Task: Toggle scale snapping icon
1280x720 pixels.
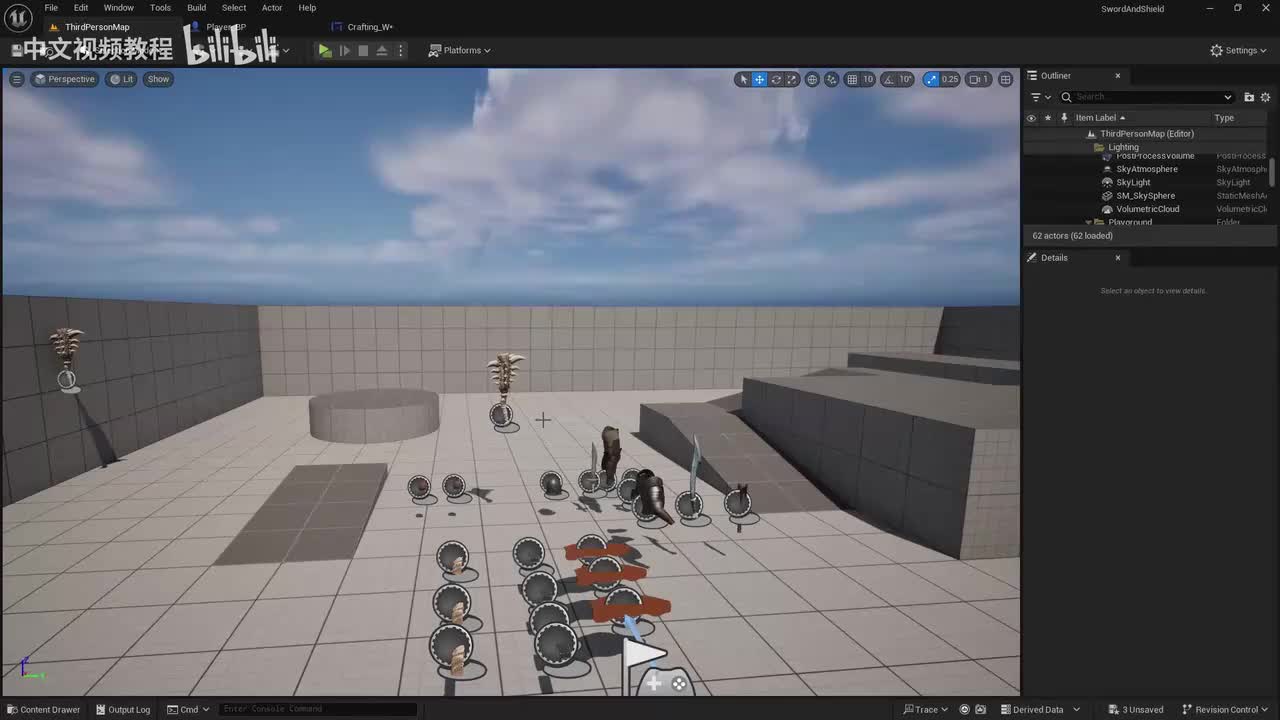Action: point(932,79)
